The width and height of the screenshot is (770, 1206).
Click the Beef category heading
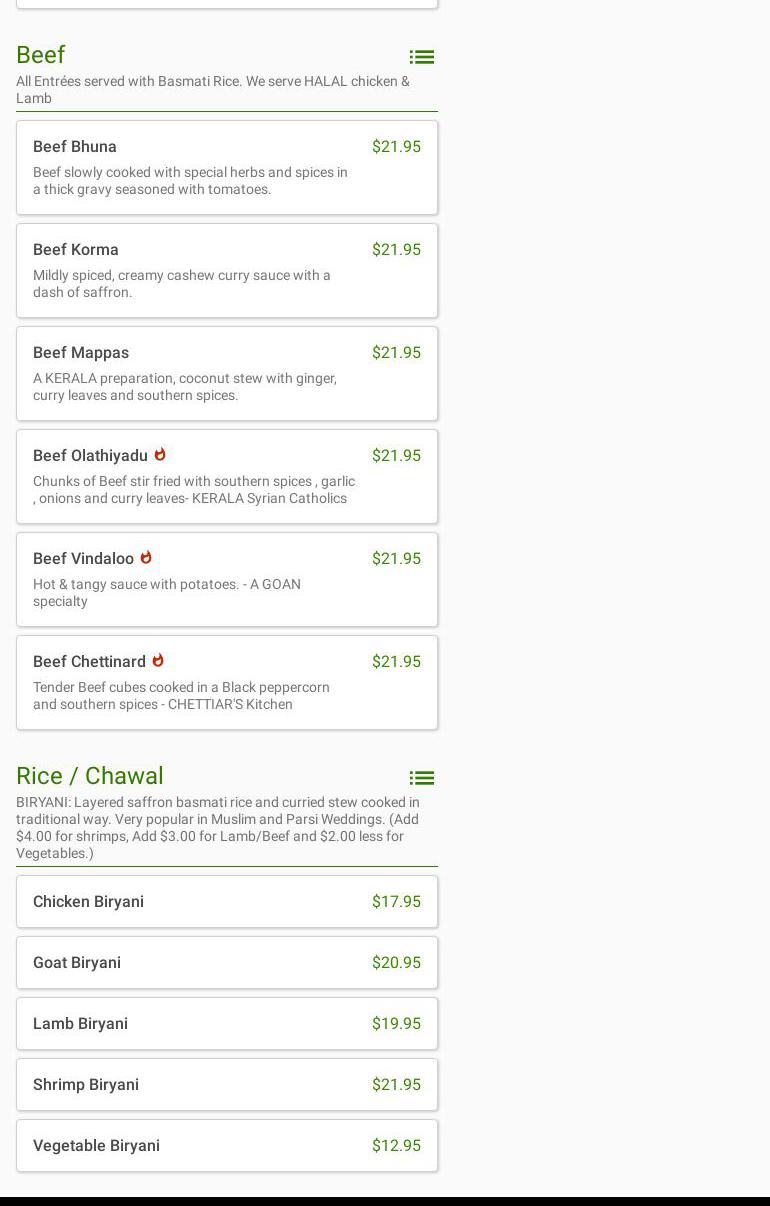(41, 55)
